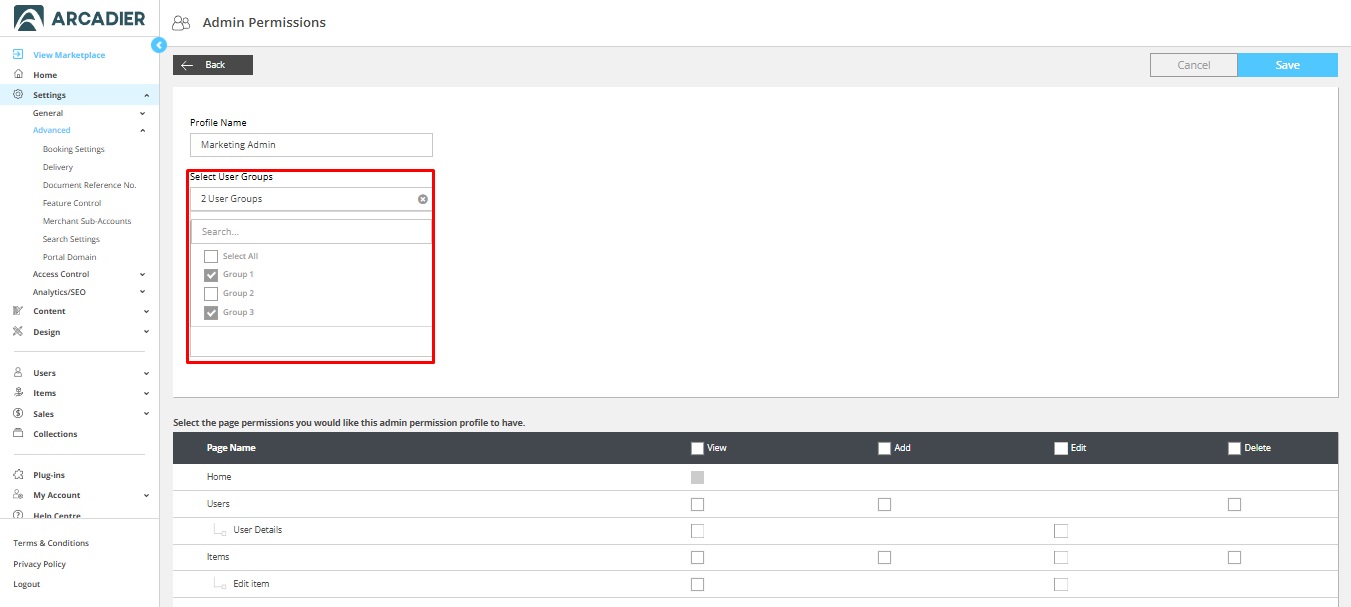Click the Save button
Image resolution: width=1351 pixels, height=607 pixels.
point(1287,65)
